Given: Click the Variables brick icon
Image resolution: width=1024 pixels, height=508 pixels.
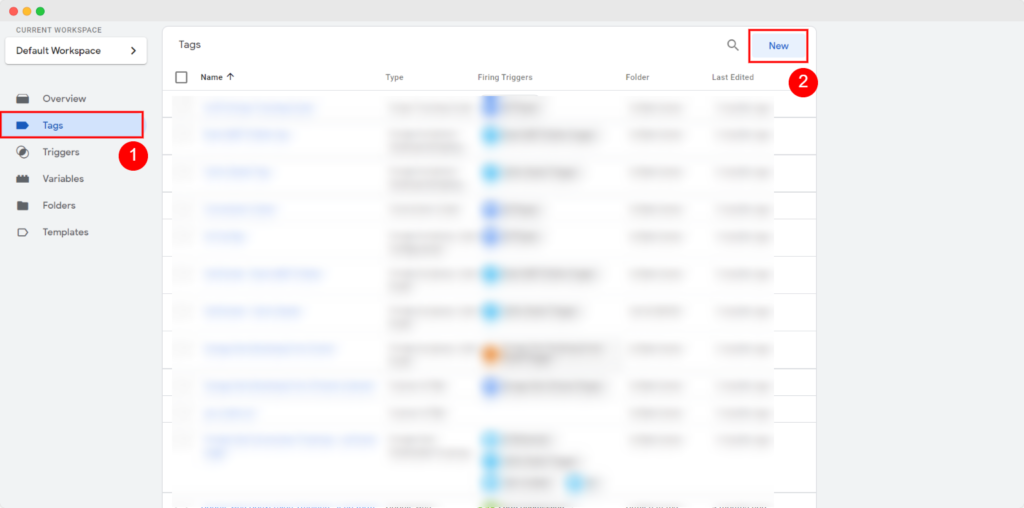Looking at the screenshot, I should click(23, 179).
